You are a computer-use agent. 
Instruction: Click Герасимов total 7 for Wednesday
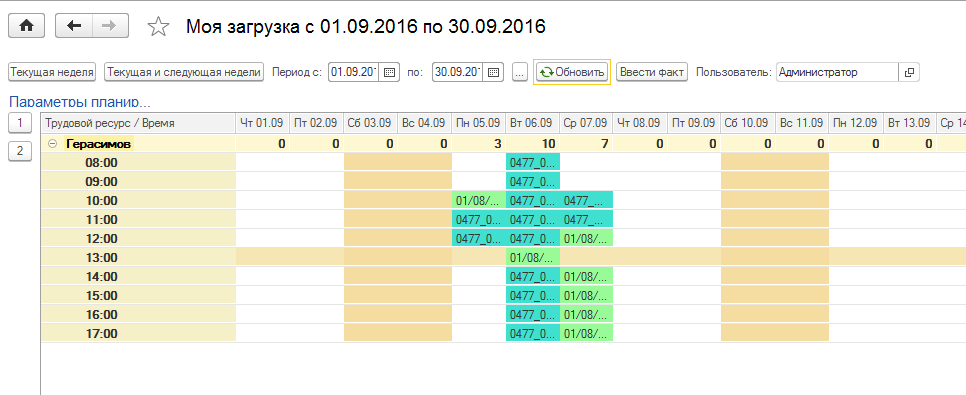(586, 144)
